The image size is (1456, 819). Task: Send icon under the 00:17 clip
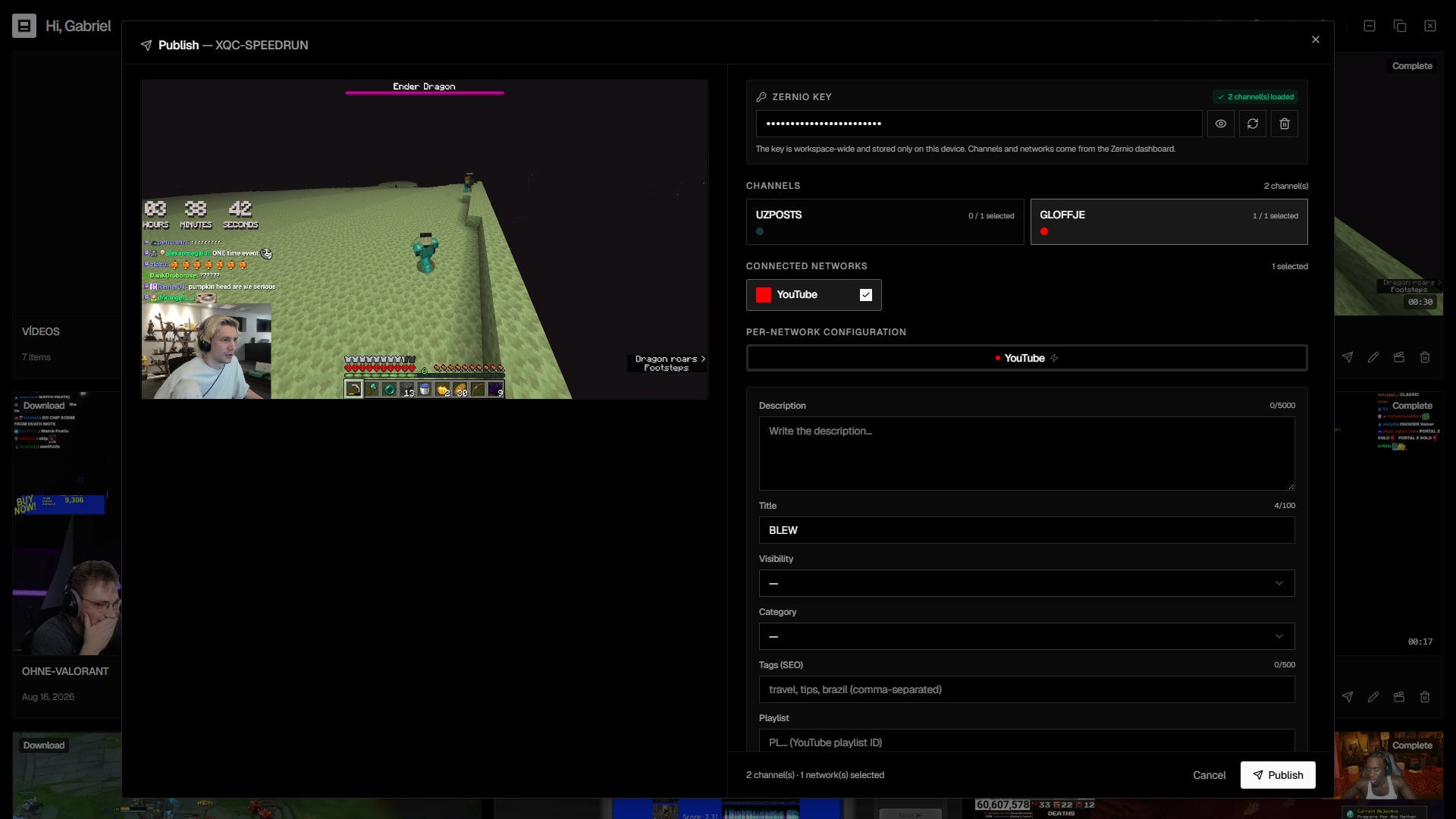(1348, 697)
